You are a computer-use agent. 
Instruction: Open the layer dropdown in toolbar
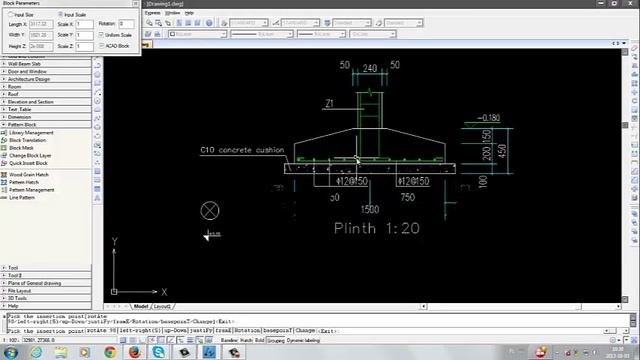pyautogui.click(x=198, y=34)
